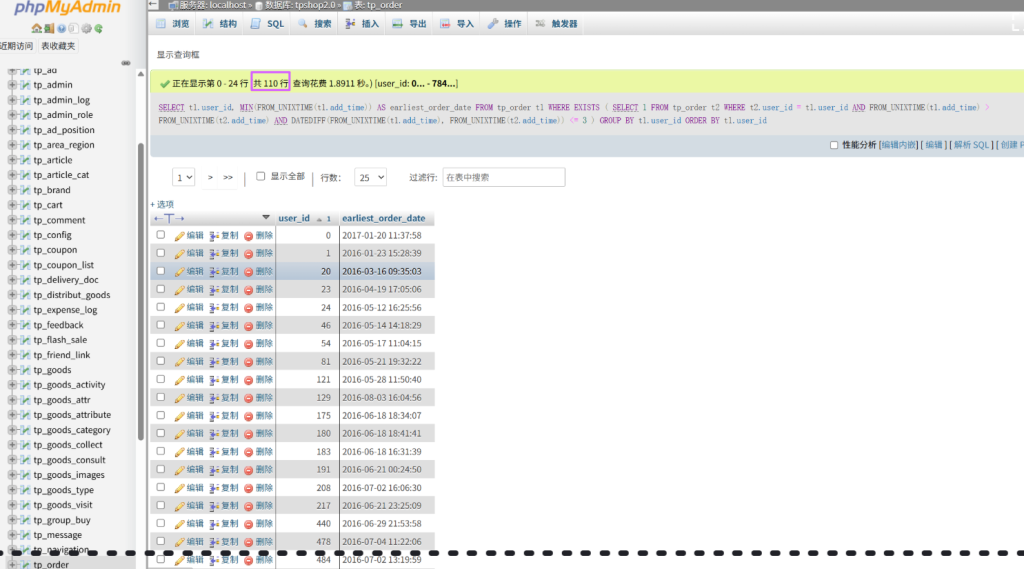Viewport: 1024px width, 569px height.
Task: Click the phpMyAdmin home icon
Action: pos(36,29)
